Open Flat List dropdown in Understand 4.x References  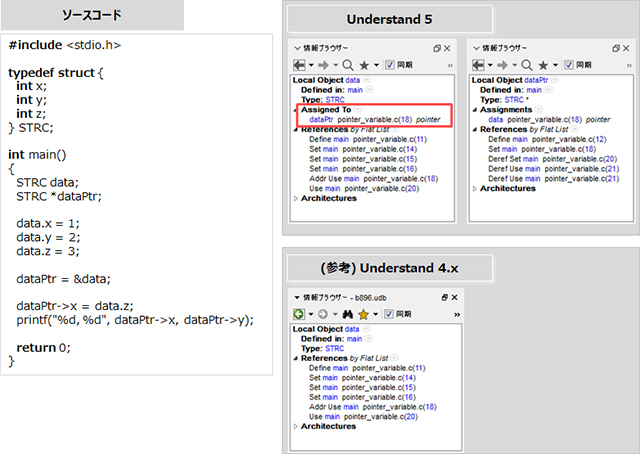point(394,358)
